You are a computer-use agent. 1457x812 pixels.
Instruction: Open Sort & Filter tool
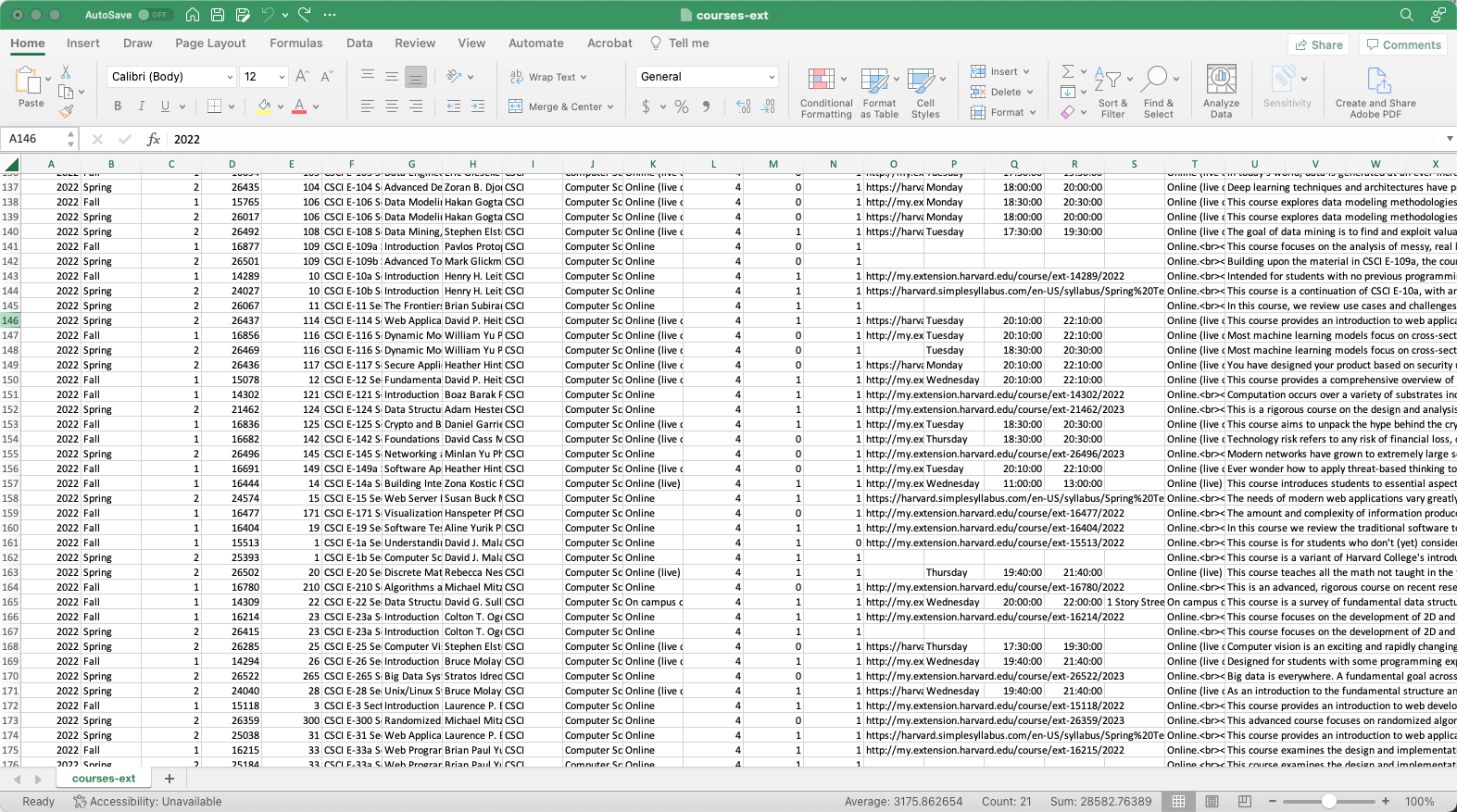coord(1112,94)
